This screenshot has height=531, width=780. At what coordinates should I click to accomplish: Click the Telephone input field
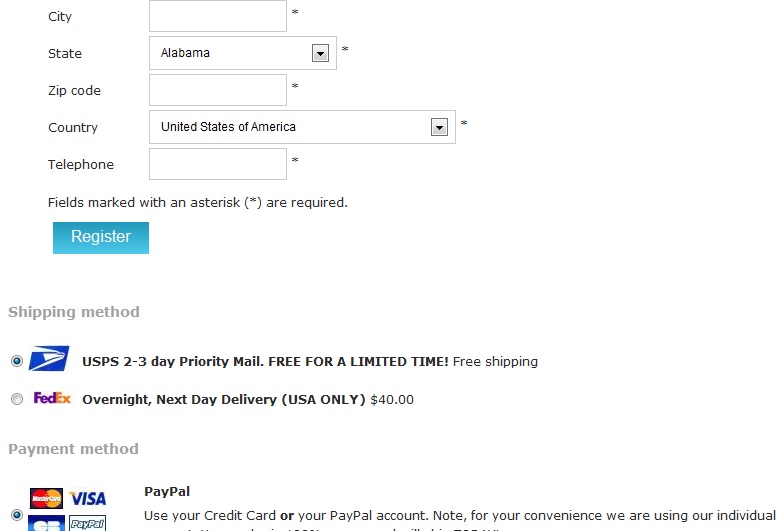218,164
